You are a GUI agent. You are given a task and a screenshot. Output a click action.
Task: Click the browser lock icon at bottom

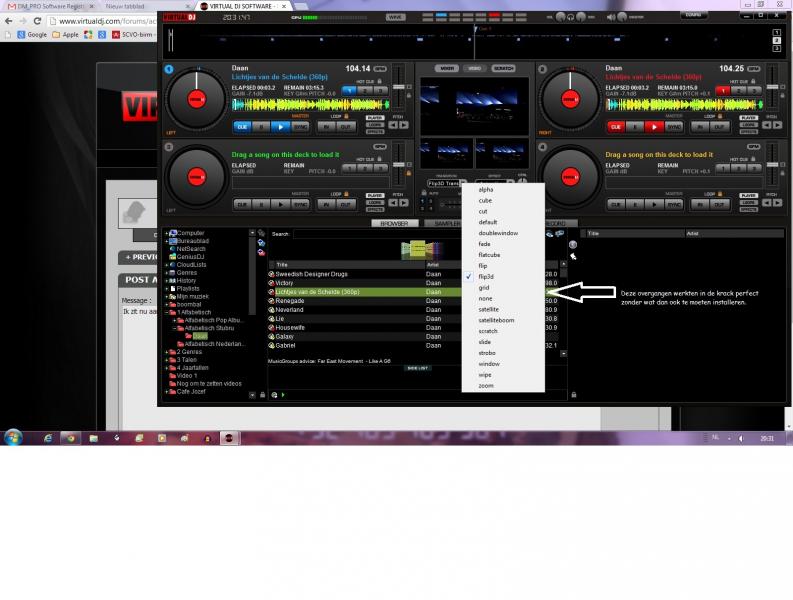coord(262,395)
